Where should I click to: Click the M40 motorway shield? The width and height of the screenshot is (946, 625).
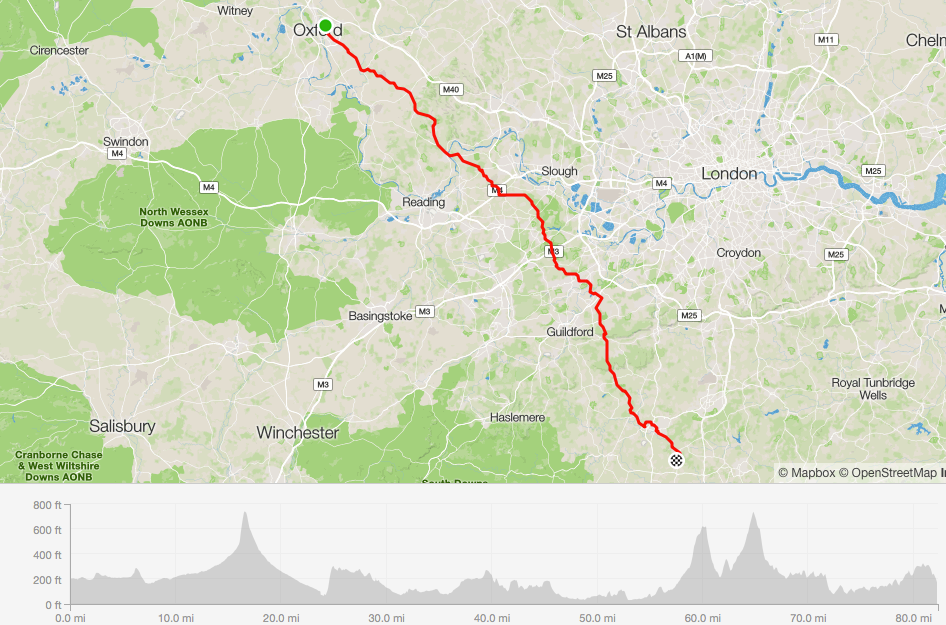(x=451, y=89)
